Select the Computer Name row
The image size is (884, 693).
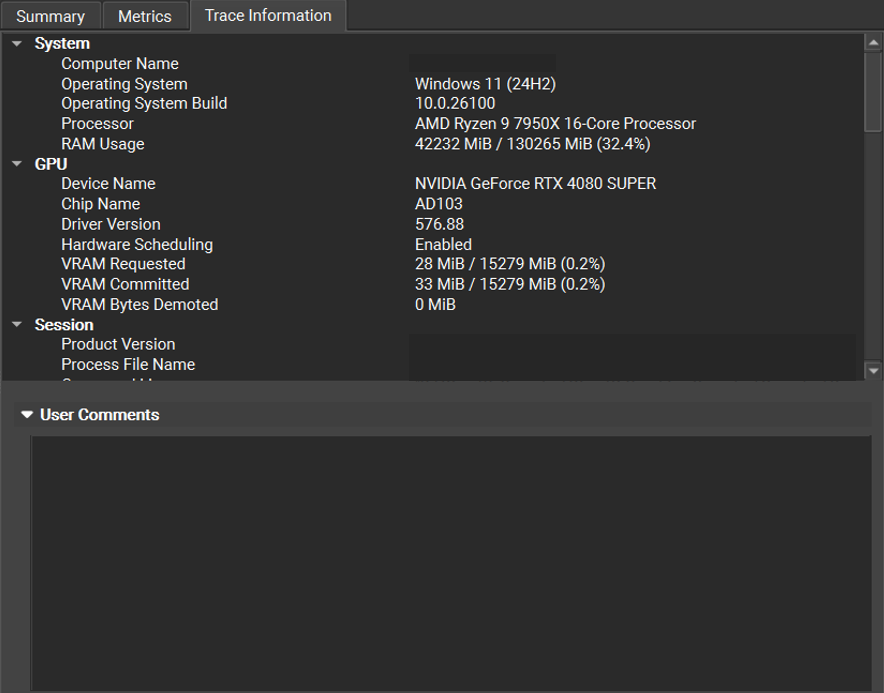coord(120,63)
